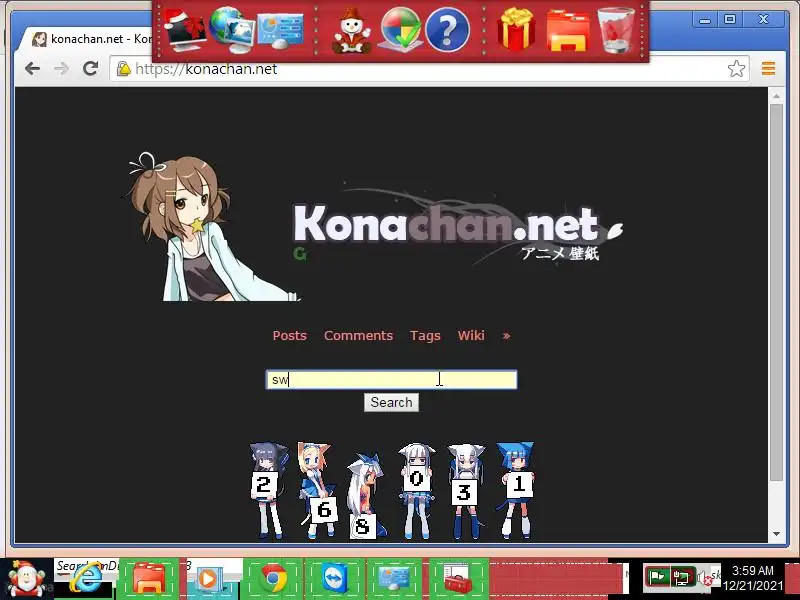Click the counter girl holding digit 8
This screenshot has width=800, height=600.
pyautogui.click(x=365, y=496)
